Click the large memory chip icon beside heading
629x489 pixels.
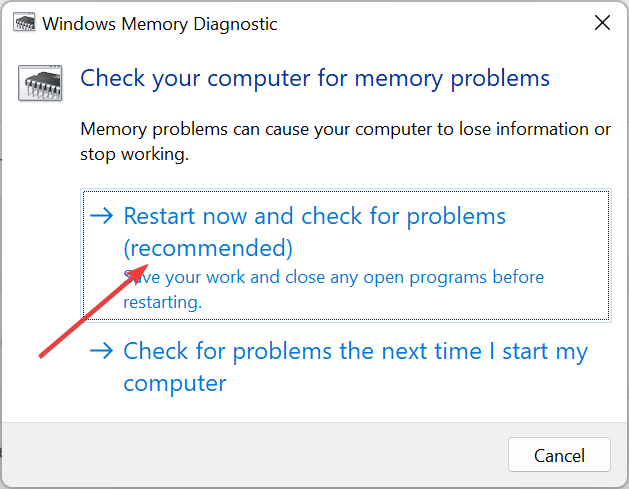pyautogui.click(x=40, y=83)
